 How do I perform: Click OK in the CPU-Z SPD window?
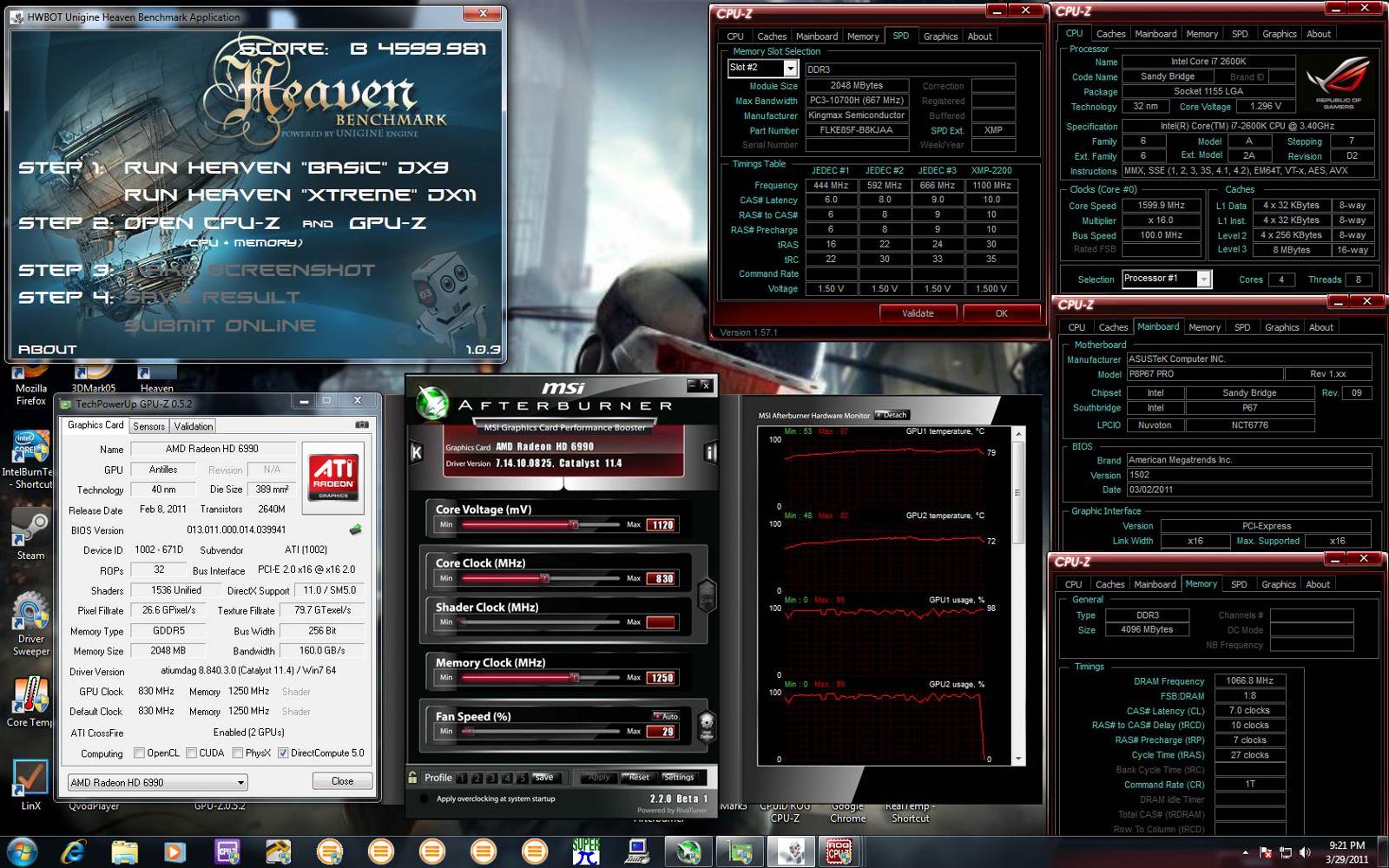click(1001, 313)
